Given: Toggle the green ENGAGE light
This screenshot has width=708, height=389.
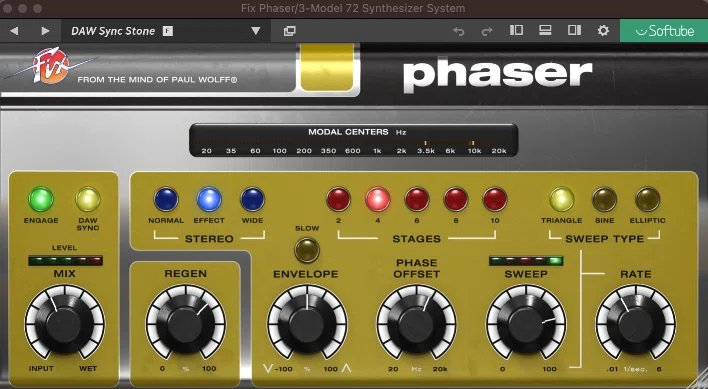Looking at the screenshot, I should point(41,199).
